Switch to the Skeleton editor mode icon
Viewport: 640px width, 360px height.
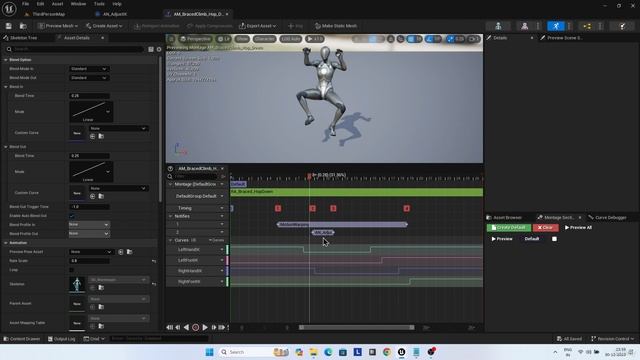pyautogui.click(x=498, y=26)
